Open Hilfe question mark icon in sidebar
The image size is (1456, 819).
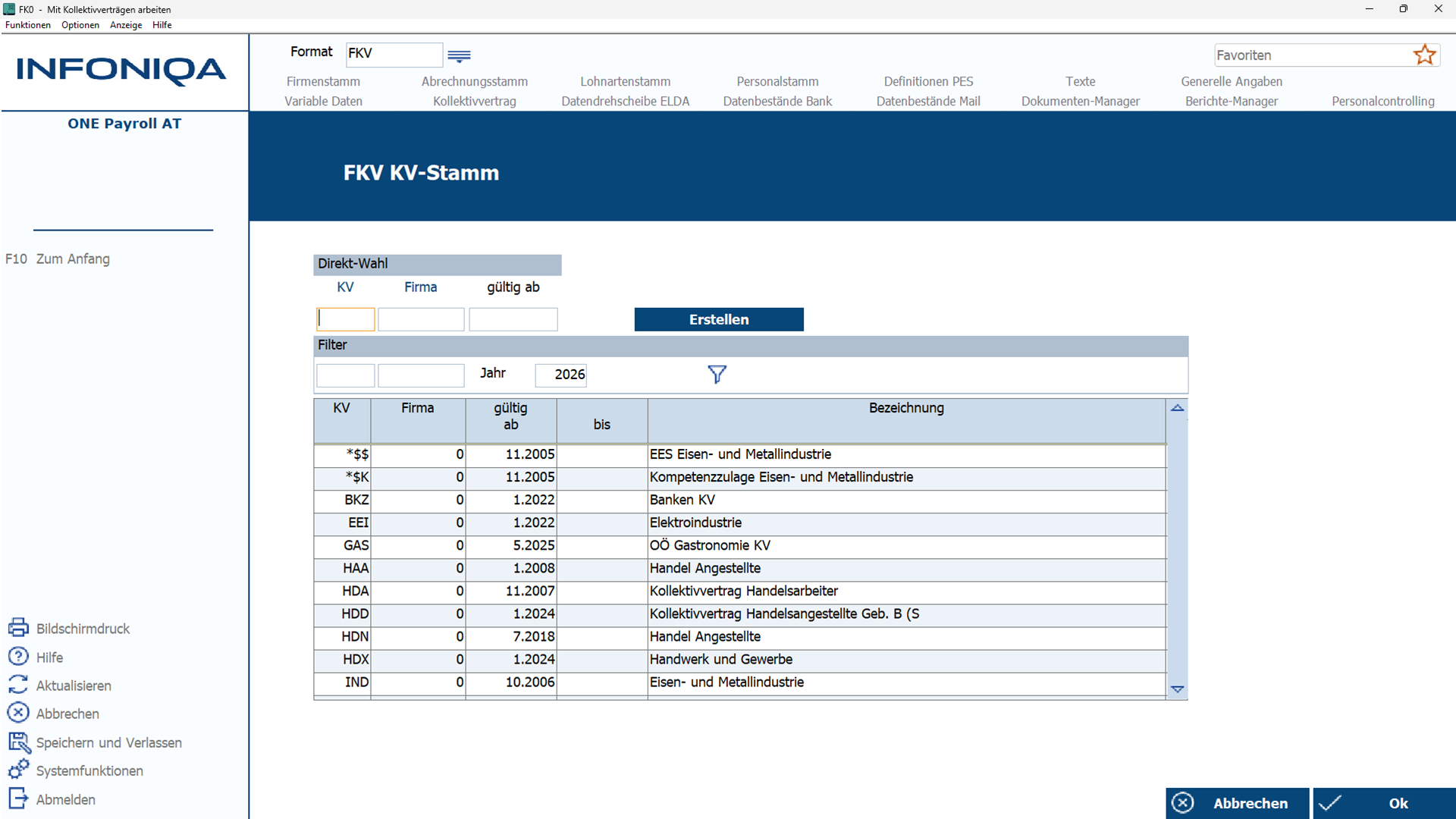coord(18,657)
